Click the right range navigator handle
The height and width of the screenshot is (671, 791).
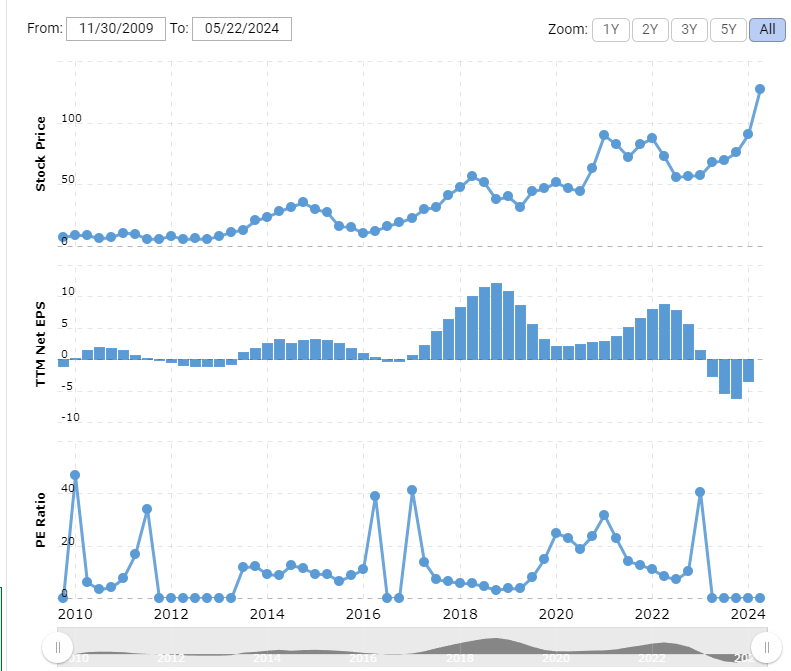[x=766, y=647]
